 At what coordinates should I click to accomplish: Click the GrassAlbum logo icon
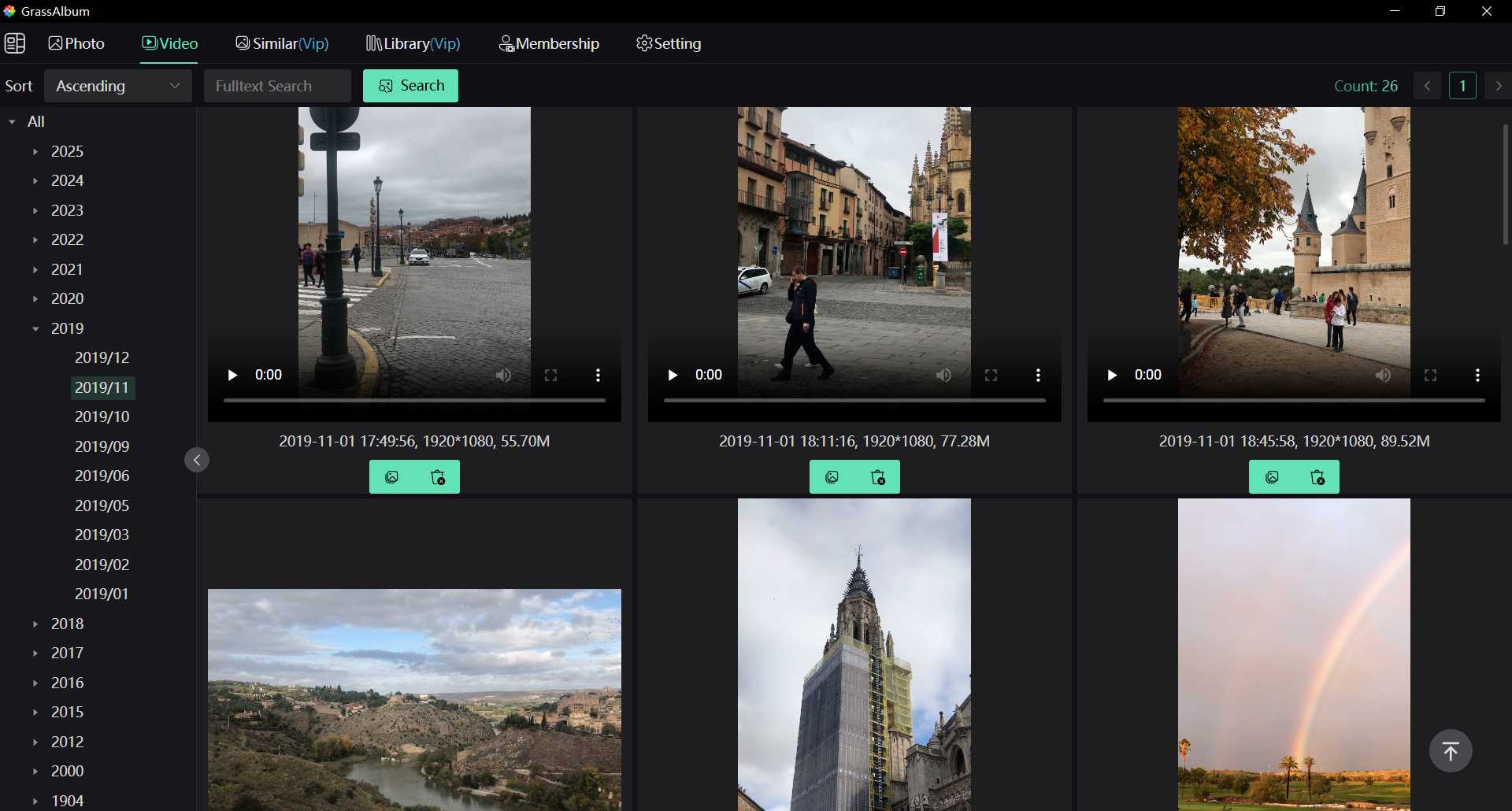tap(10, 11)
